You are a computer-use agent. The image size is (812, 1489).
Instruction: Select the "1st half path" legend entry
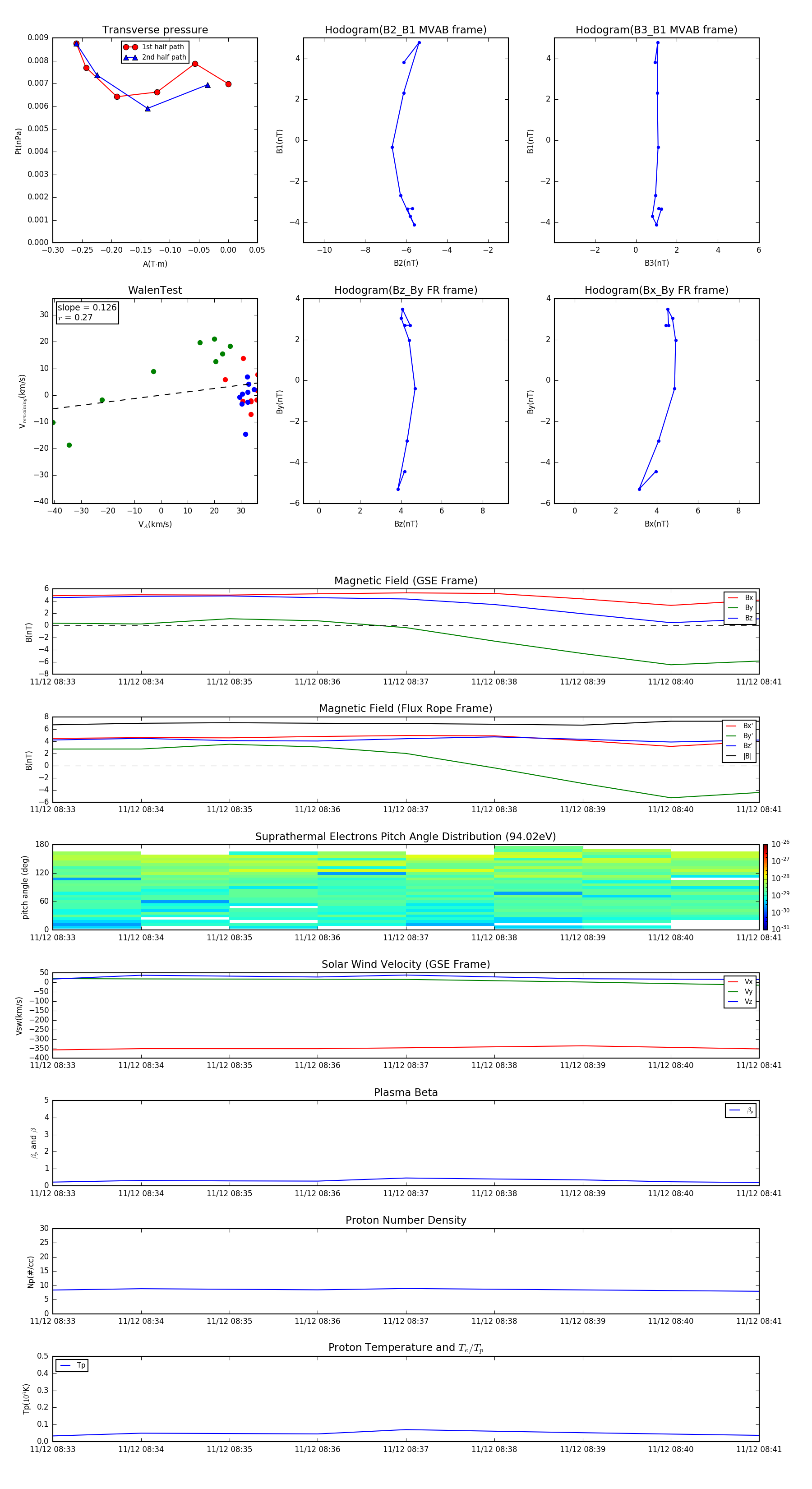tap(154, 47)
